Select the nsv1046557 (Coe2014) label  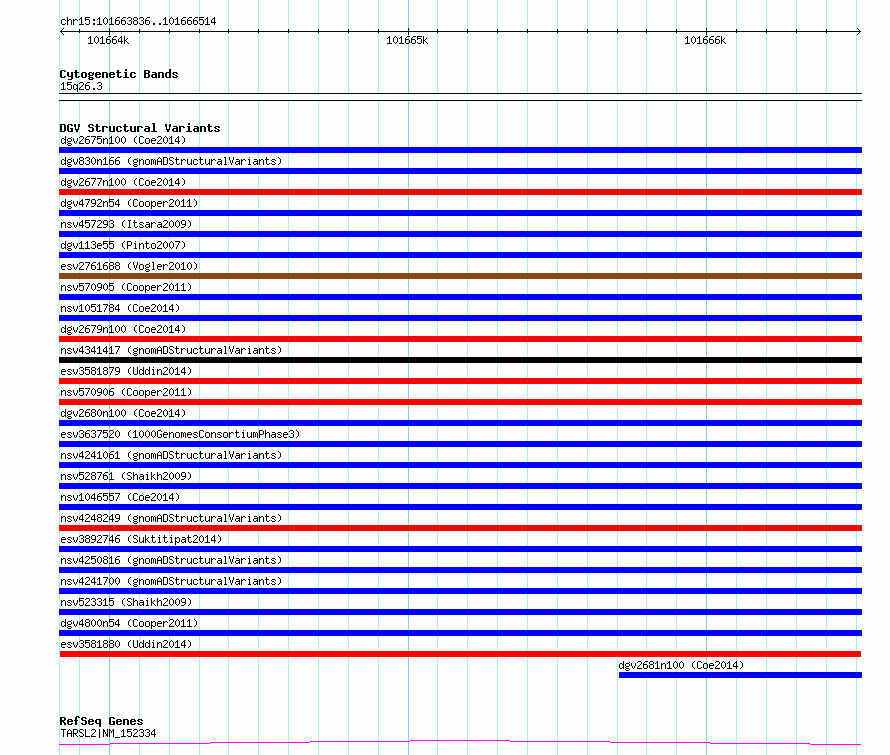pyautogui.click(x=120, y=497)
